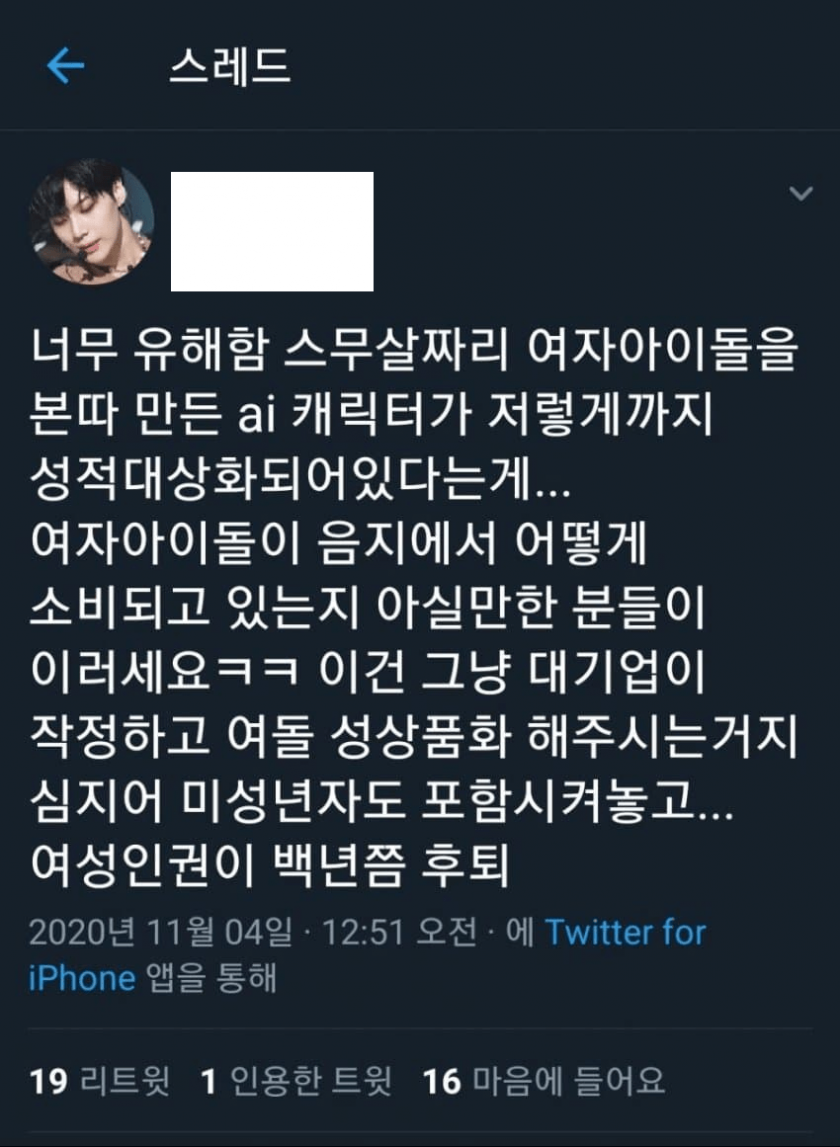
Task: Click the word iPhone in source link
Action: point(82,978)
